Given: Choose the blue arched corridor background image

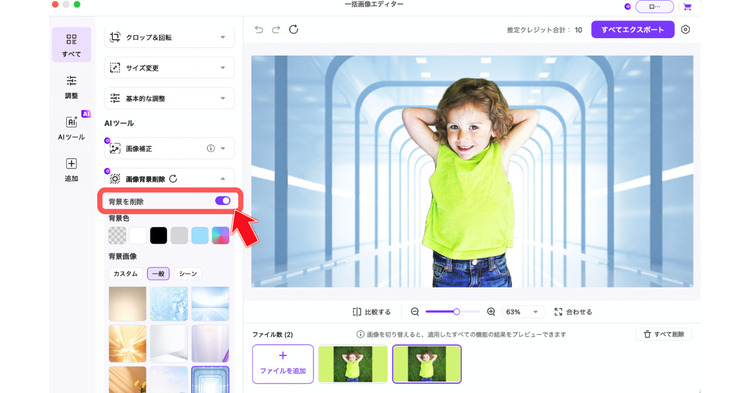Looking at the screenshot, I should point(210,380).
